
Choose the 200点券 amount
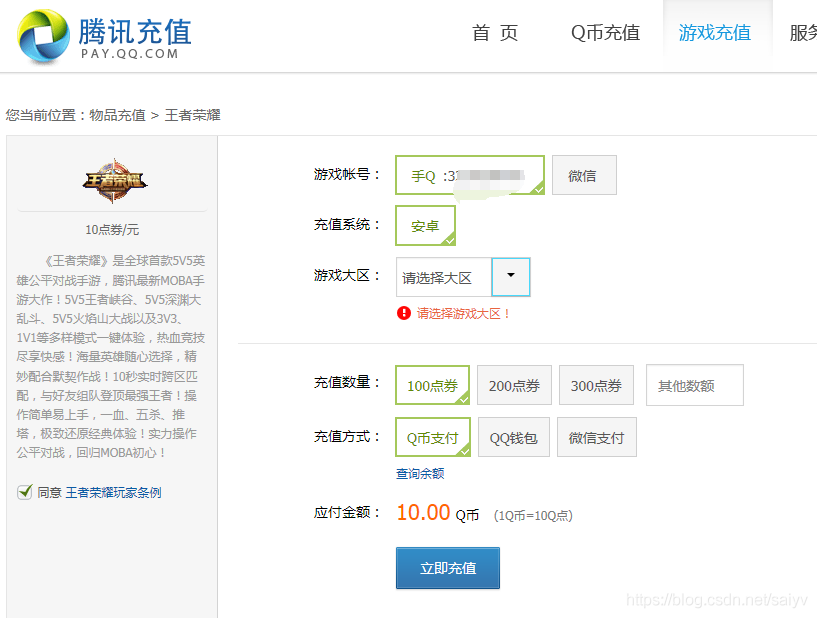coord(514,385)
